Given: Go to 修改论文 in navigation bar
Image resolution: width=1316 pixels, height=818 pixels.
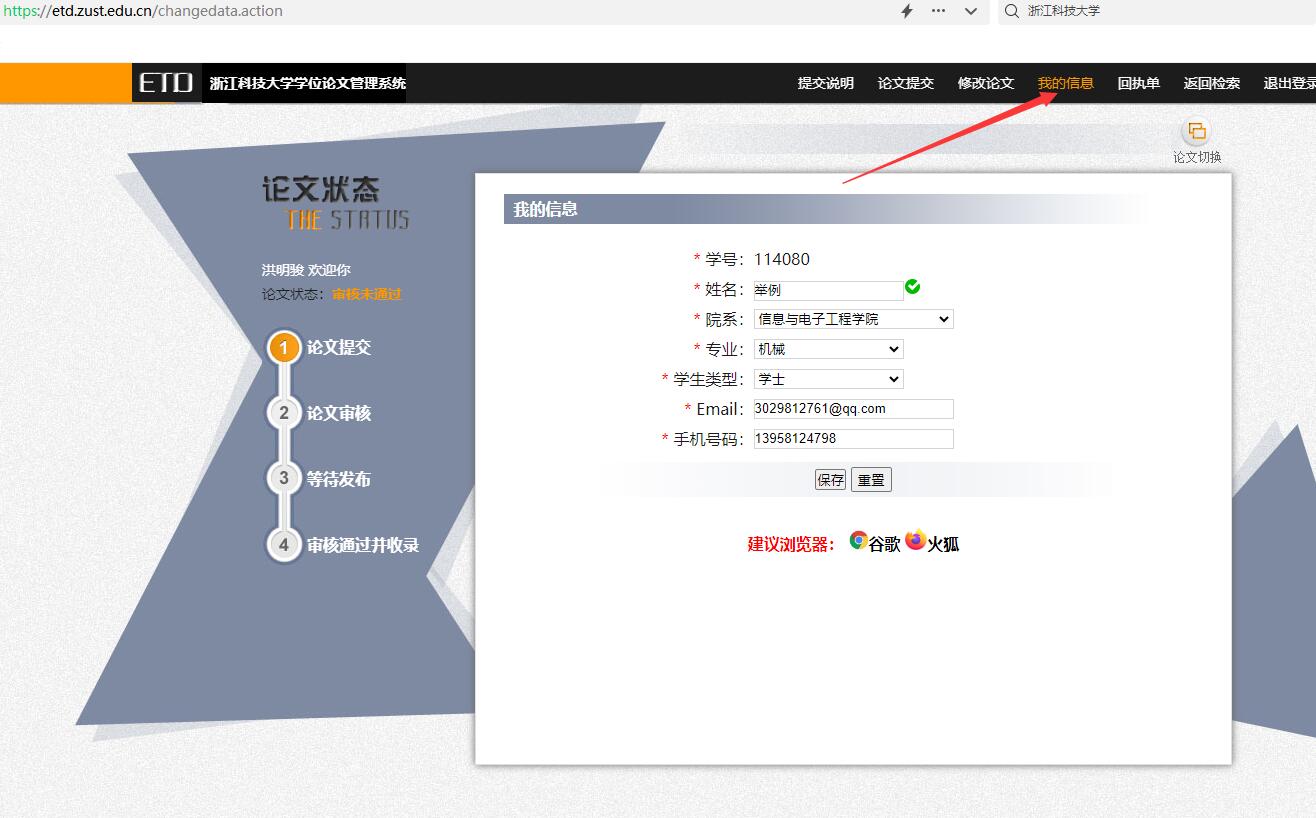Looking at the screenshot, I should click(x=985, y=83).
